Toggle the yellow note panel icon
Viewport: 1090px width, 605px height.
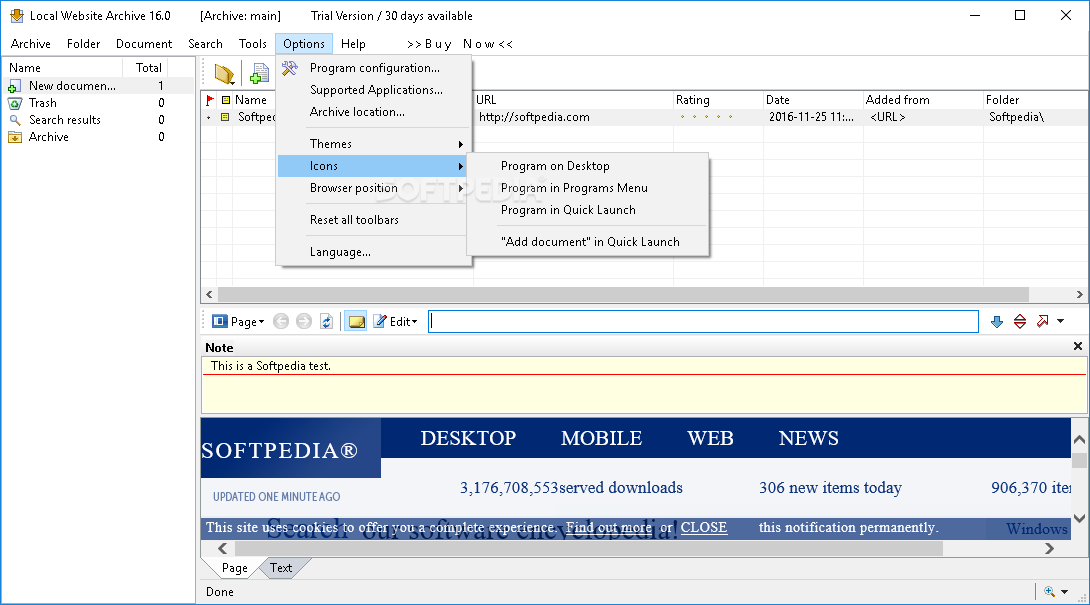point(356,321)
